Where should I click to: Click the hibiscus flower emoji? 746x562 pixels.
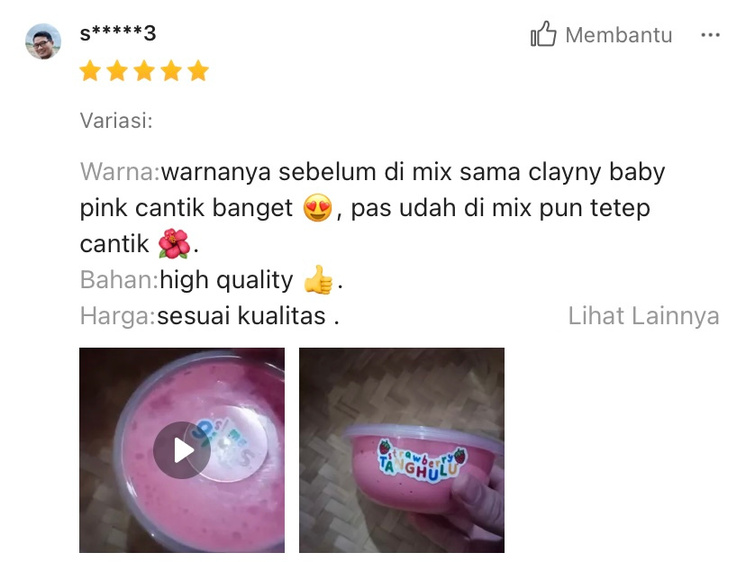pyautogui.click(x=174, y=244)
